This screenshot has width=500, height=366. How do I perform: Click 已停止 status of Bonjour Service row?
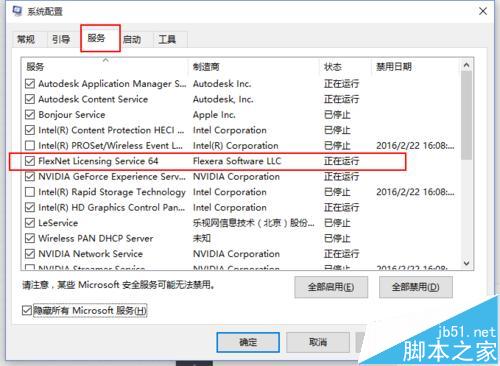[x=337, y=115]
